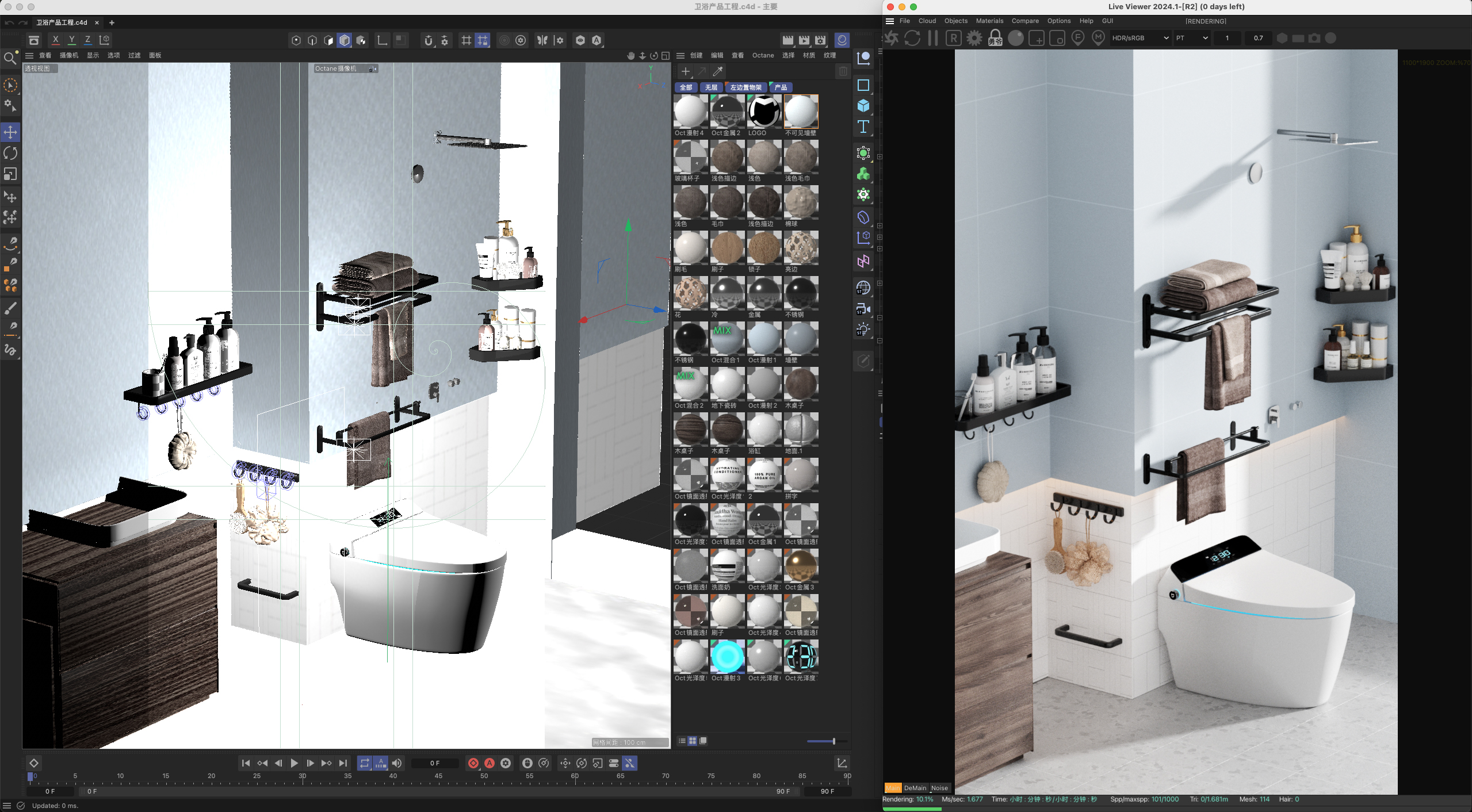Viewport: 1472px width, 812px height.
Task: Open viewport hamburger menu
Action: pos(29,55)
